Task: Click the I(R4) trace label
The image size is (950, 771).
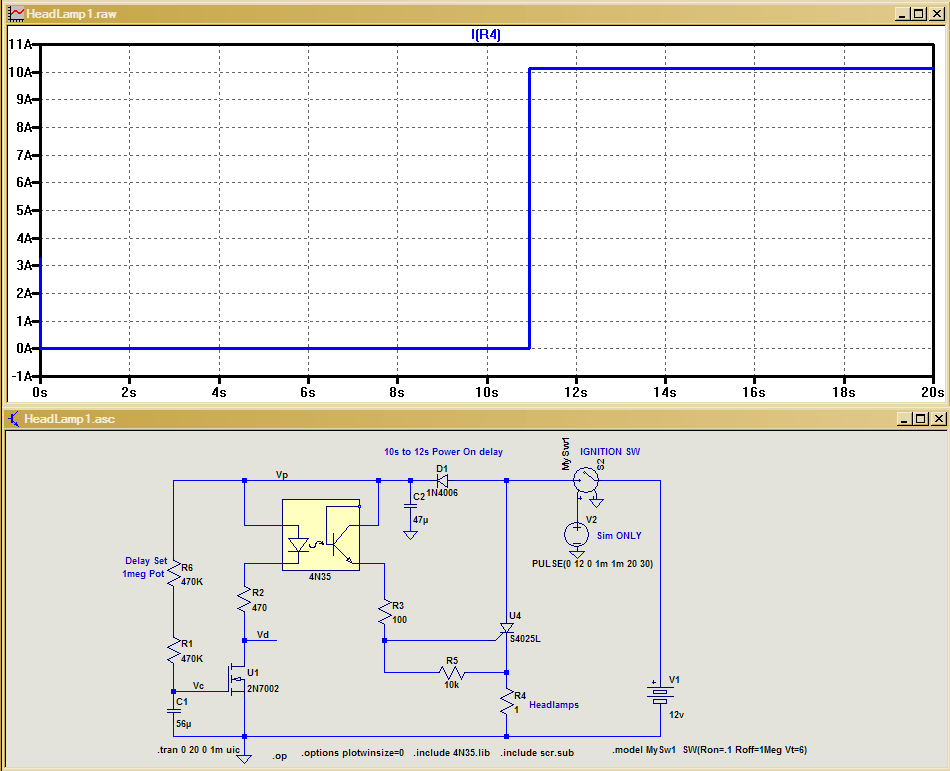Action: [486, 35]
